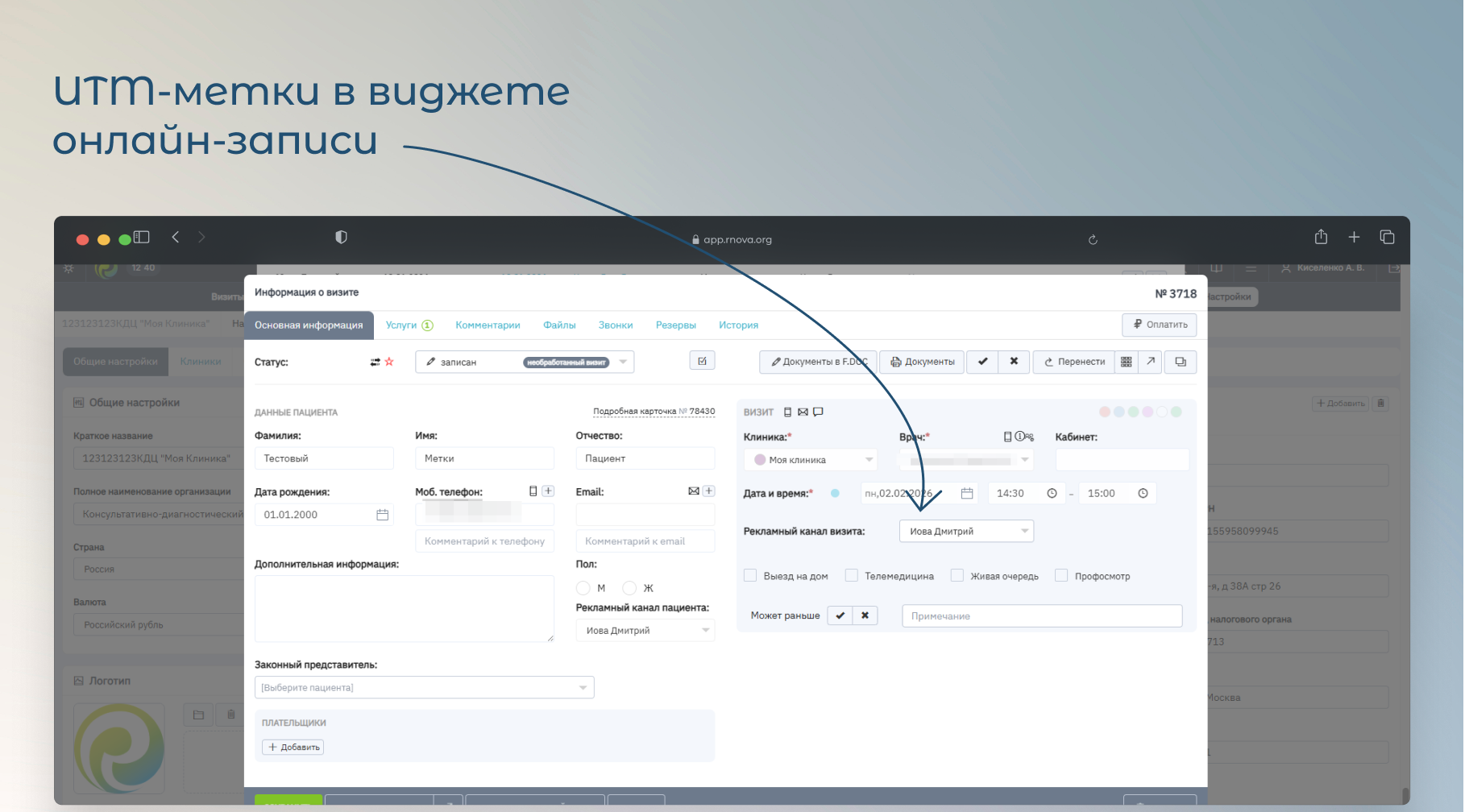This screenshot has height=812, width=1465.
Task: Open the История tab
Action: [x=738, y=325]
